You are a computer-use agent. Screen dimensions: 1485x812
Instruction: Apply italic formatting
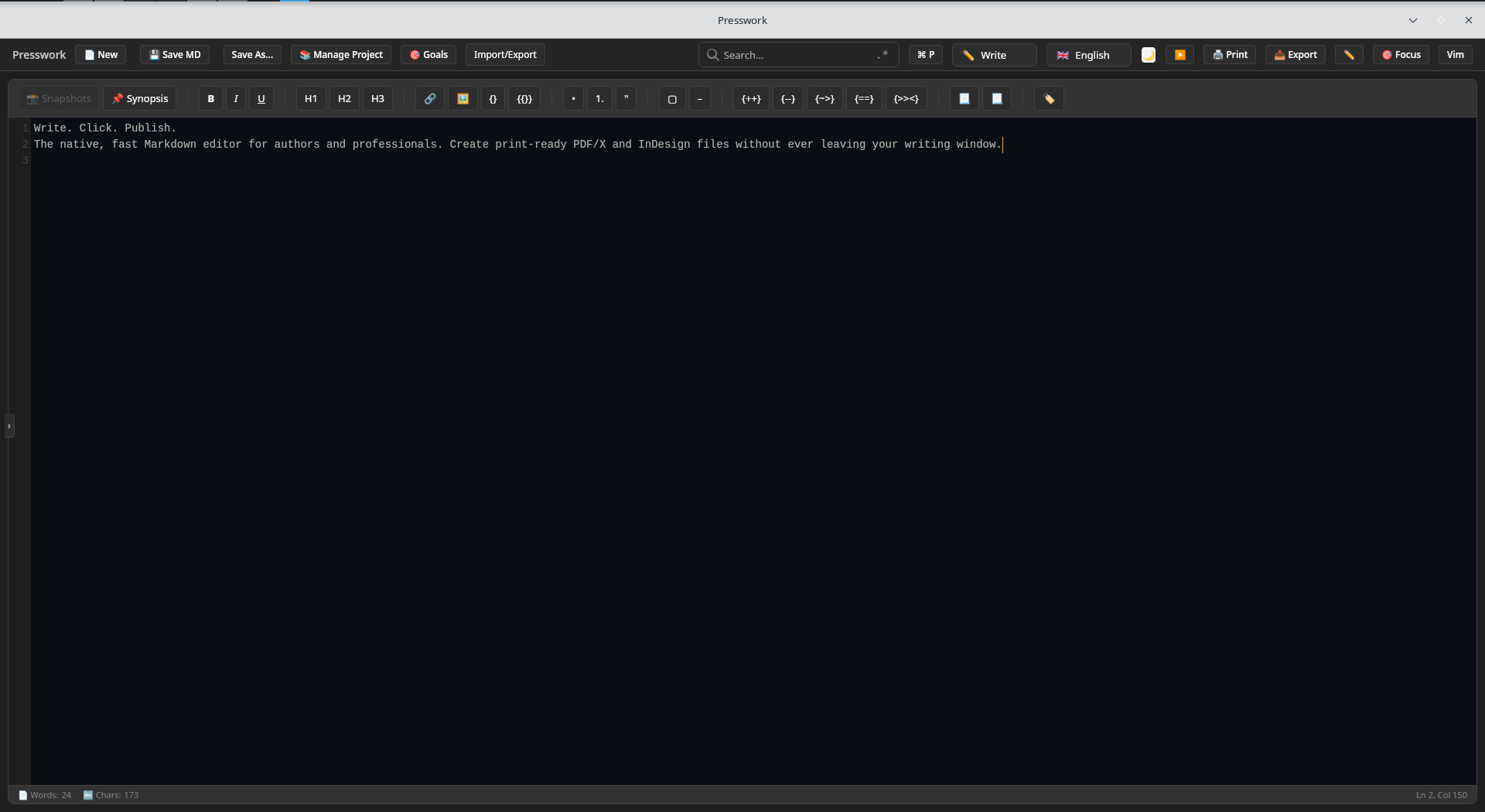coord(236,98)
